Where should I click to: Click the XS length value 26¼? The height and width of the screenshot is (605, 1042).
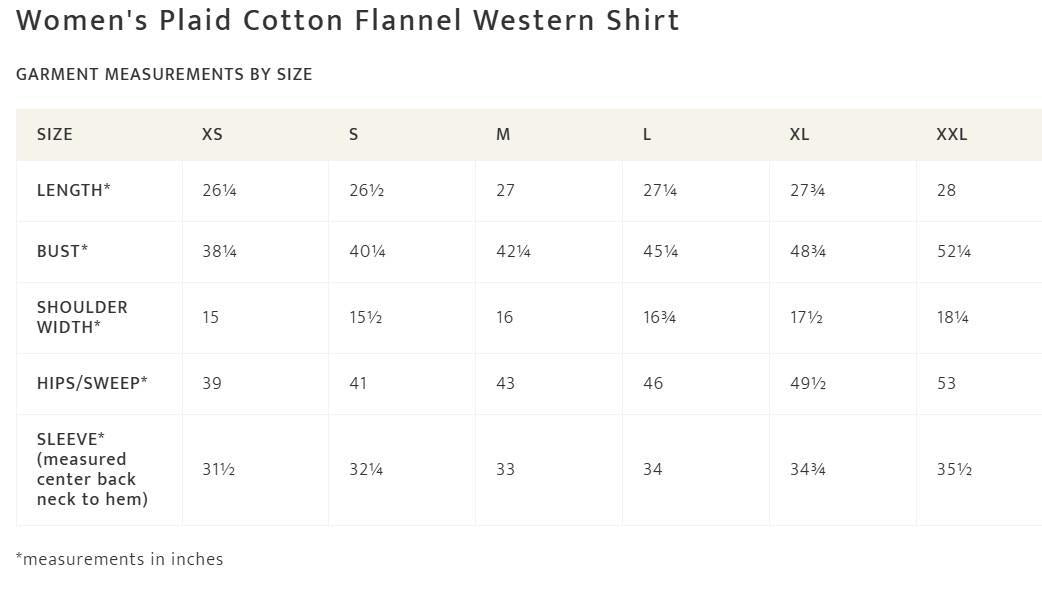tap(219, 190)
